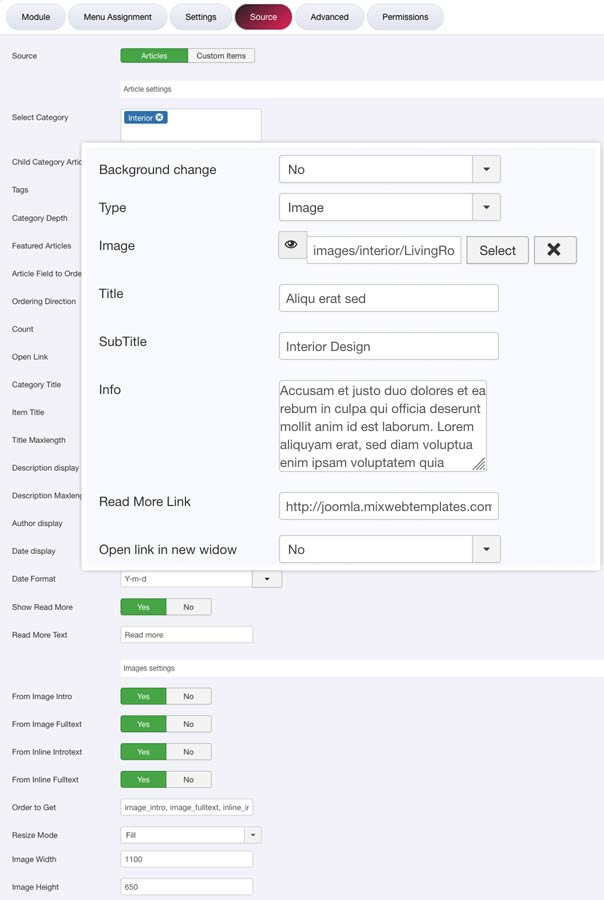Switch to the Advanced tab
604x900 pixels.
[x=329, y=17]
